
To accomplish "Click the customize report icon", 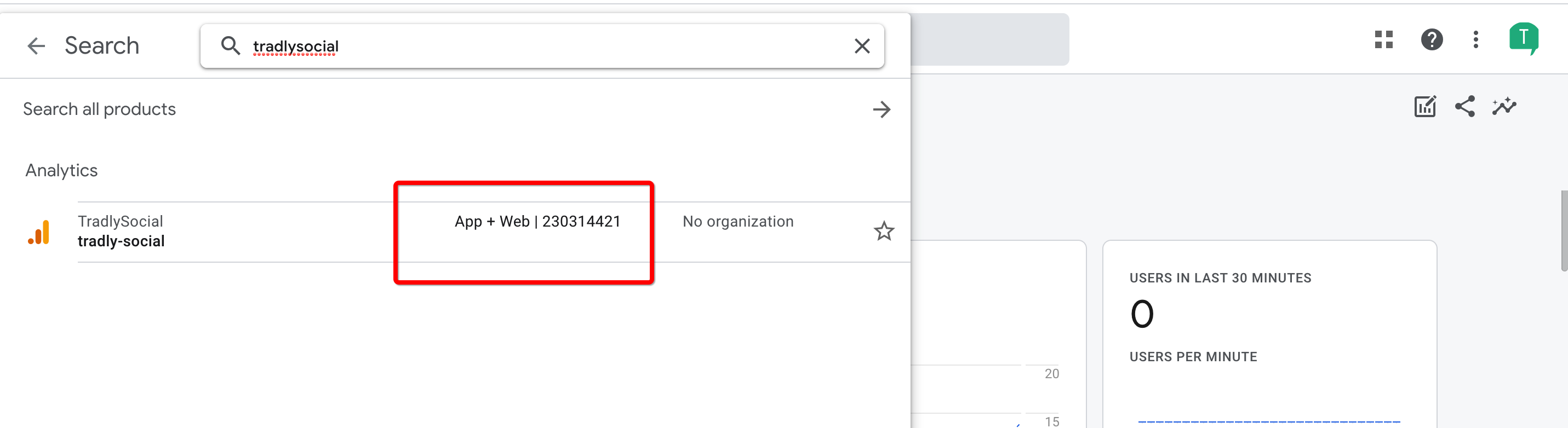I will (1424, 107).
